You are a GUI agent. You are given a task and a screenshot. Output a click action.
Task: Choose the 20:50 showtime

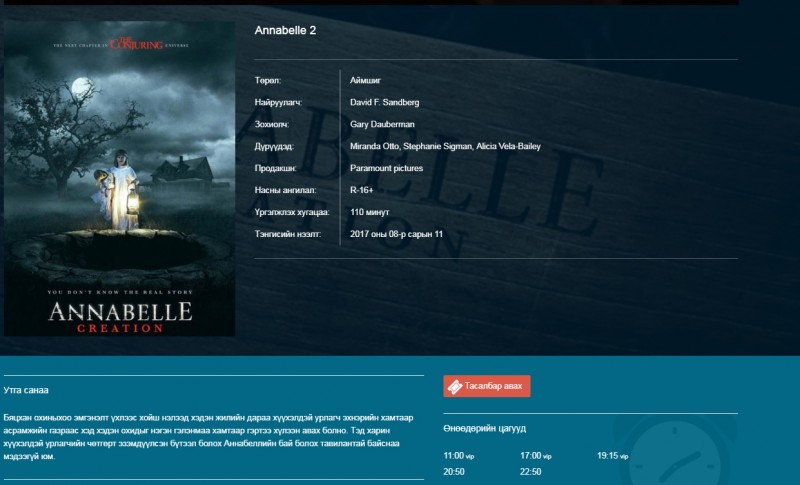(x=454, y=472)
